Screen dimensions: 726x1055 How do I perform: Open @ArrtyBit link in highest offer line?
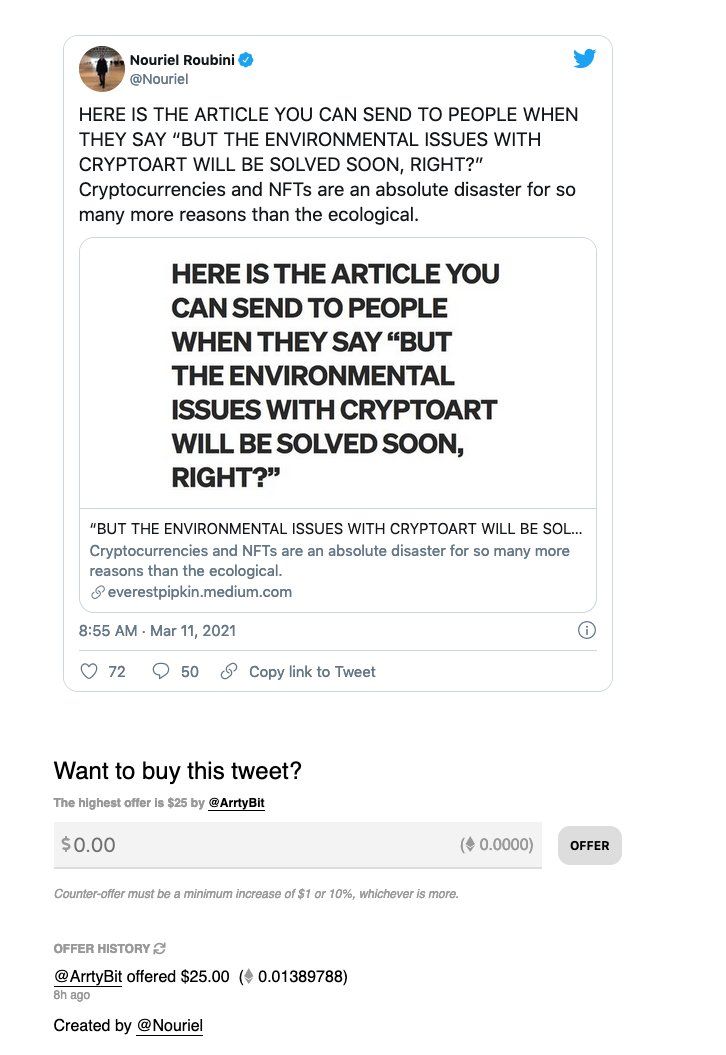tap(236, 803)
